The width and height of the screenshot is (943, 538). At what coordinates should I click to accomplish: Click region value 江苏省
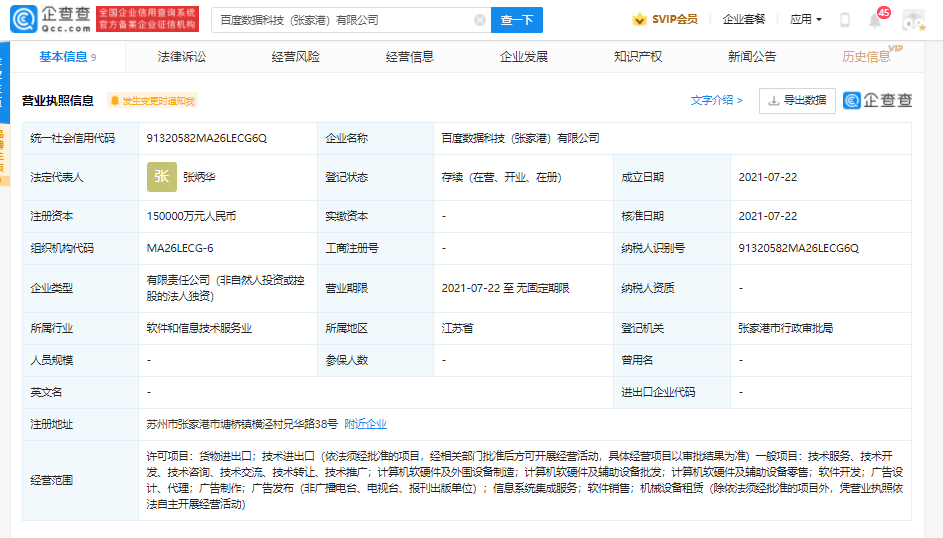pos(457,328)
